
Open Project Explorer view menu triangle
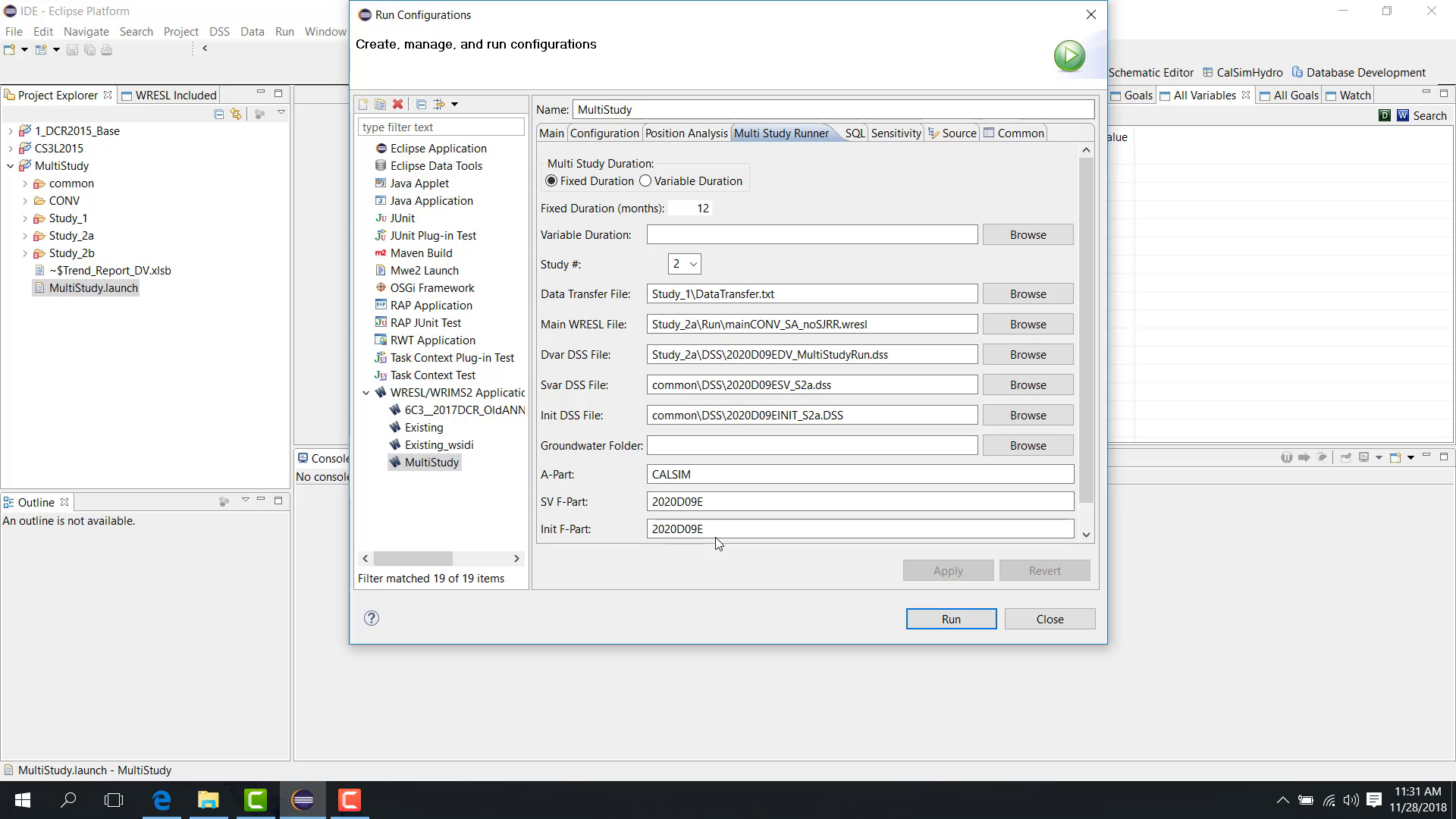point(281,113)
